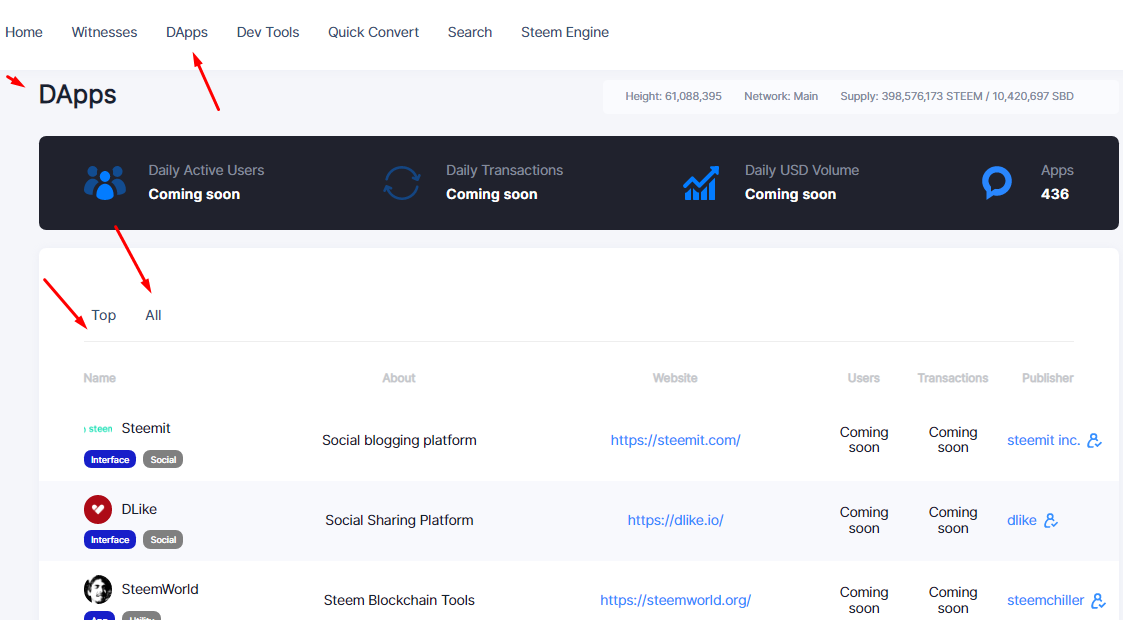
Task: Click the DApps page heading
Action: (77, 95)
